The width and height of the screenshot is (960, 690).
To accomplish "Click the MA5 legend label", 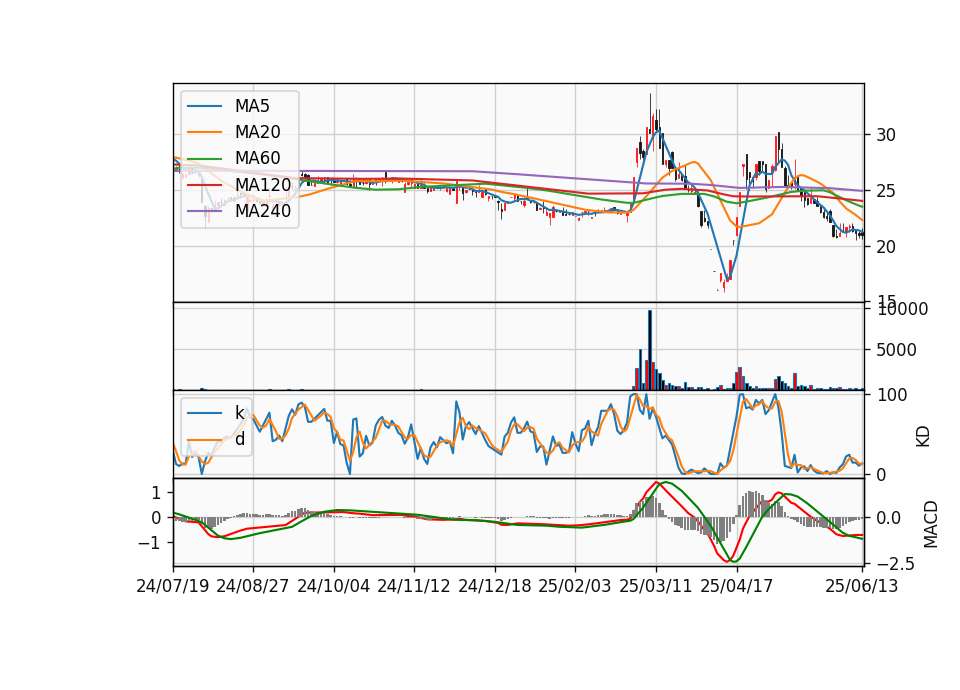I will tap(252, 106).
